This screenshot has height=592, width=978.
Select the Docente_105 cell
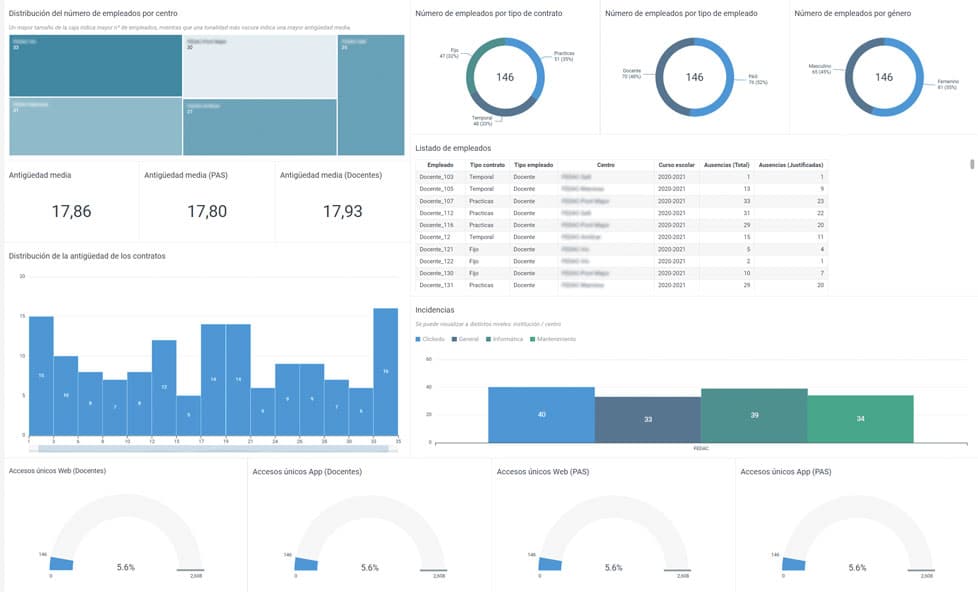(437, 189)
